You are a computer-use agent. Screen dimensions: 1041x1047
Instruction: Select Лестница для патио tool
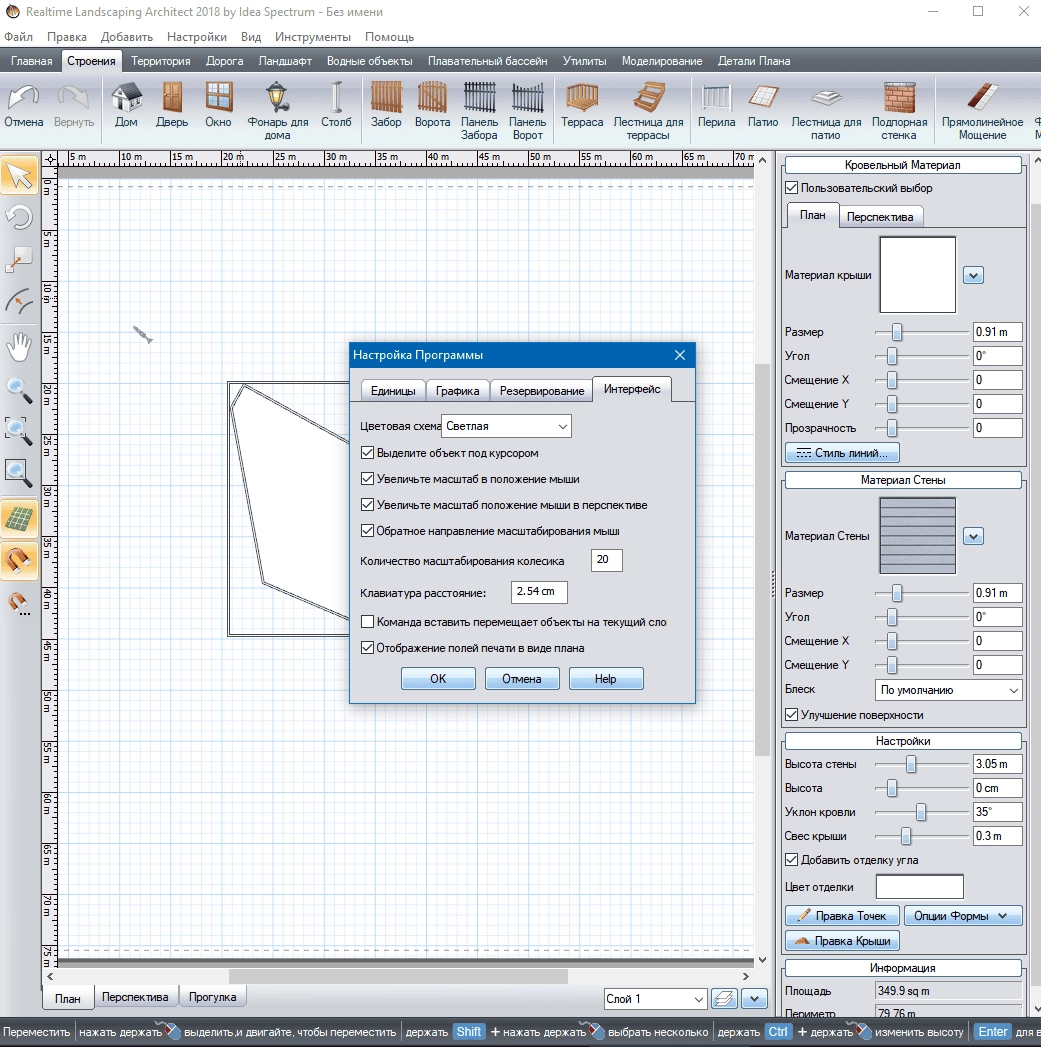pos(826,110)
